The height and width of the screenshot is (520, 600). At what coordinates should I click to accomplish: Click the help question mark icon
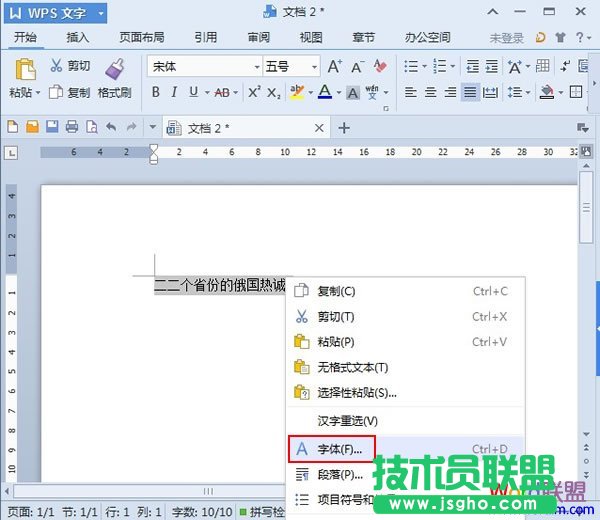tap(580, 37)
